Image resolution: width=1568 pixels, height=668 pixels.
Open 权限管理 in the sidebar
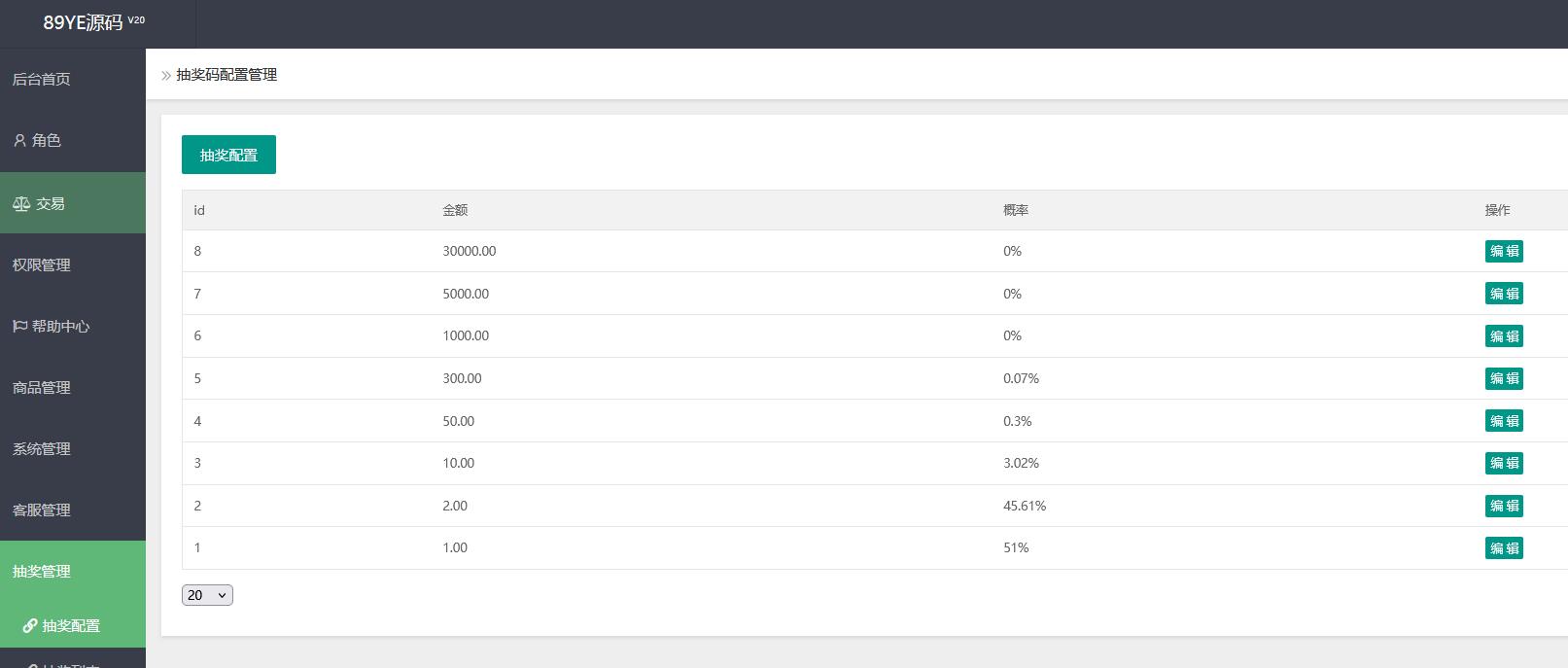73,264
